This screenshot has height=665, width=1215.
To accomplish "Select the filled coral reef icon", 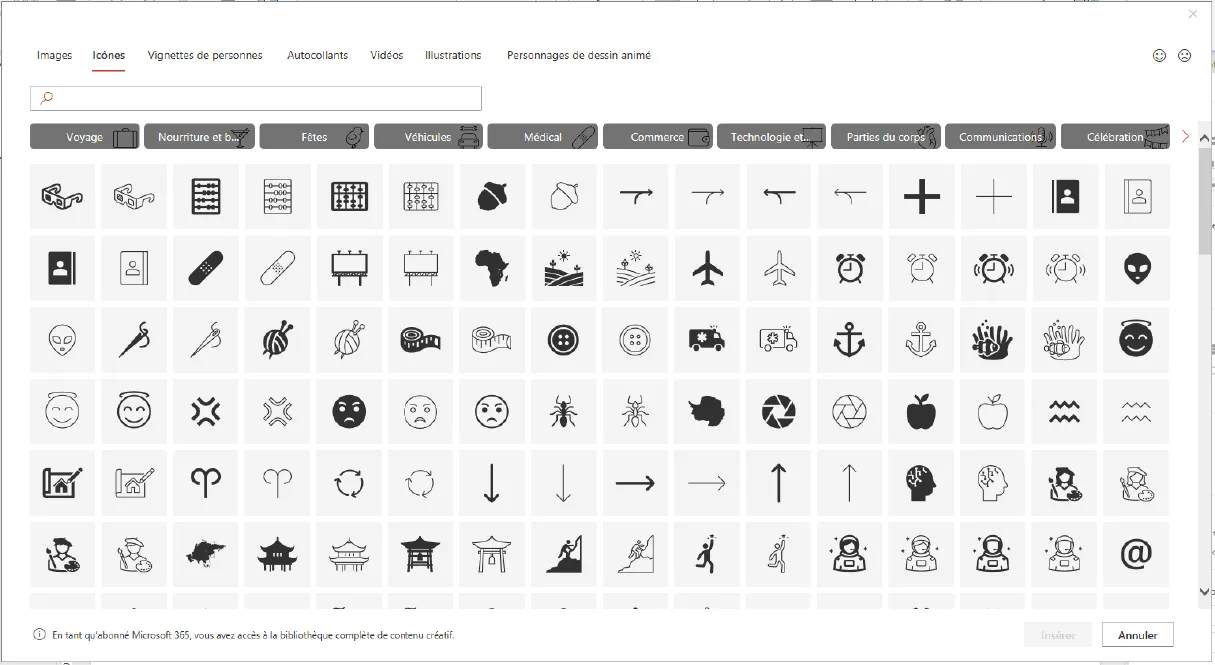I will (x=993, y=340).
